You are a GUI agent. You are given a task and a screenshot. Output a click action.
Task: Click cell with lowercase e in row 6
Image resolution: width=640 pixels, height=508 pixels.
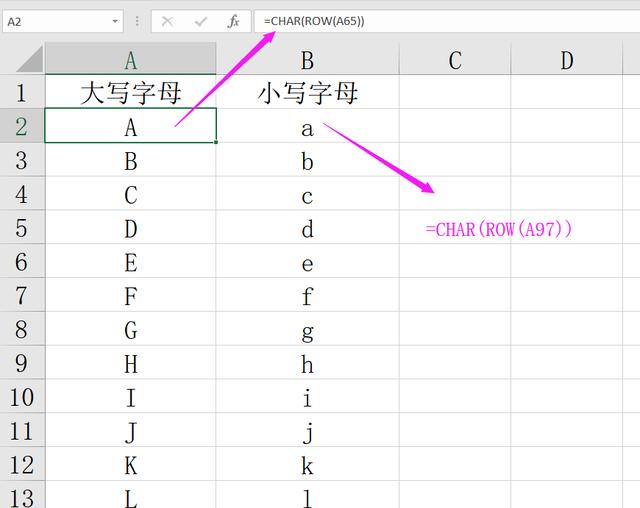coord(307,262)
